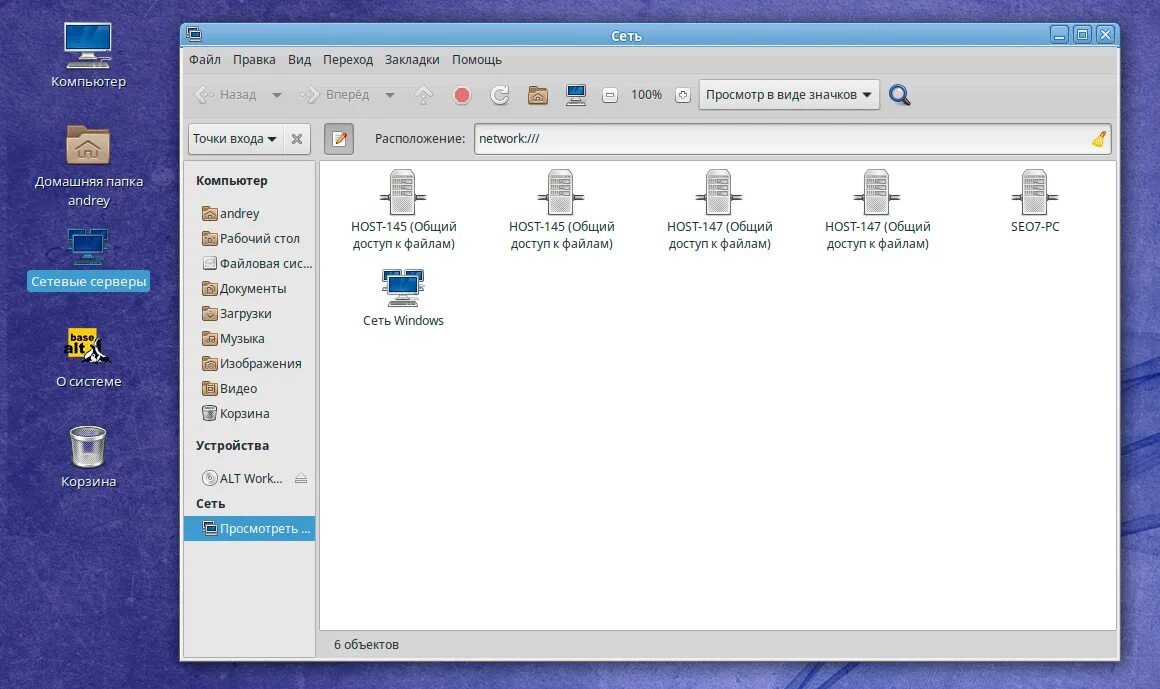Toggle the location bar edit pencil
The width and height of the screenshot is (1160, 689).
339,139
